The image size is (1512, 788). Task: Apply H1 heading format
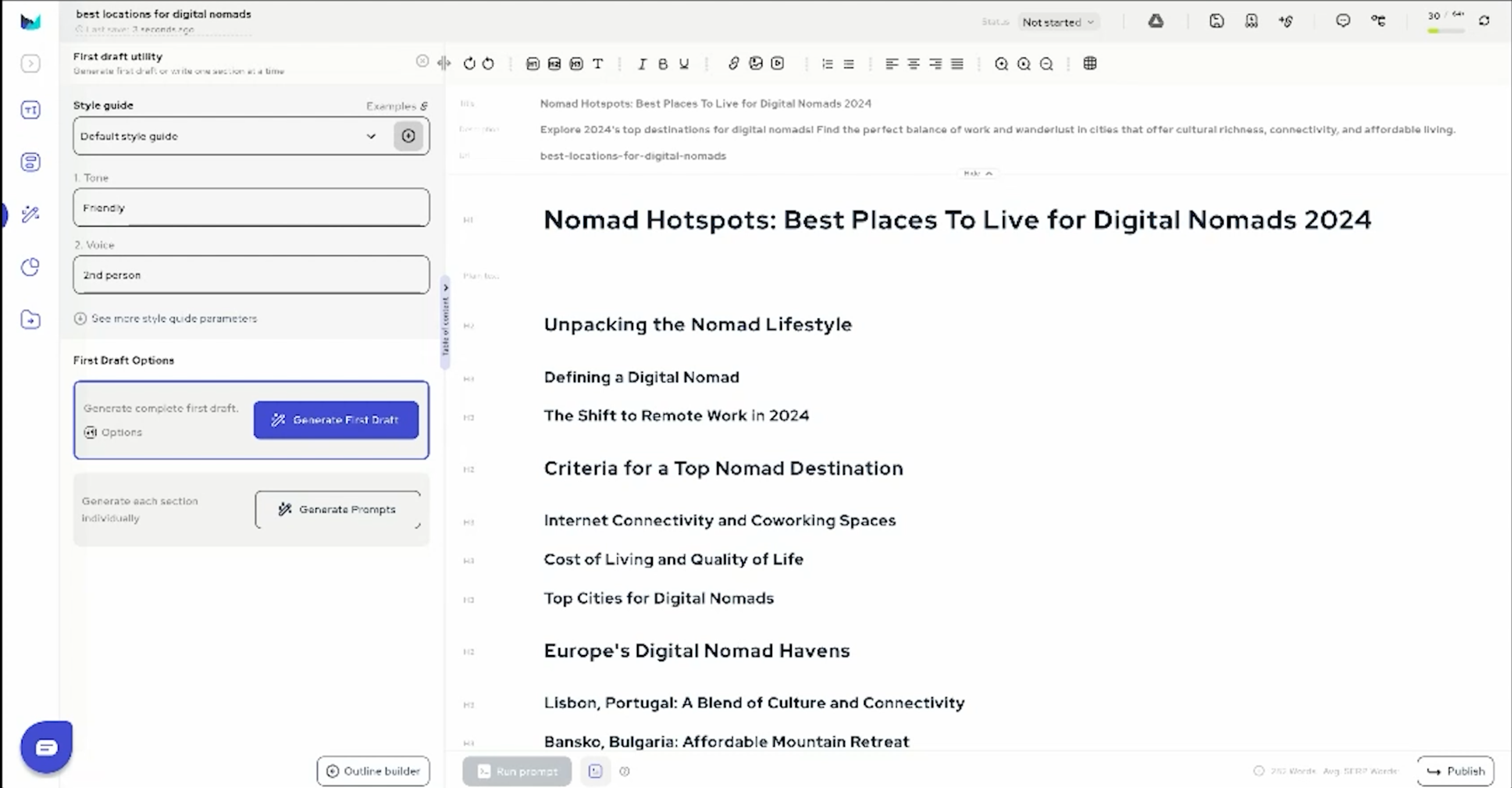click(x=533, y=64)
